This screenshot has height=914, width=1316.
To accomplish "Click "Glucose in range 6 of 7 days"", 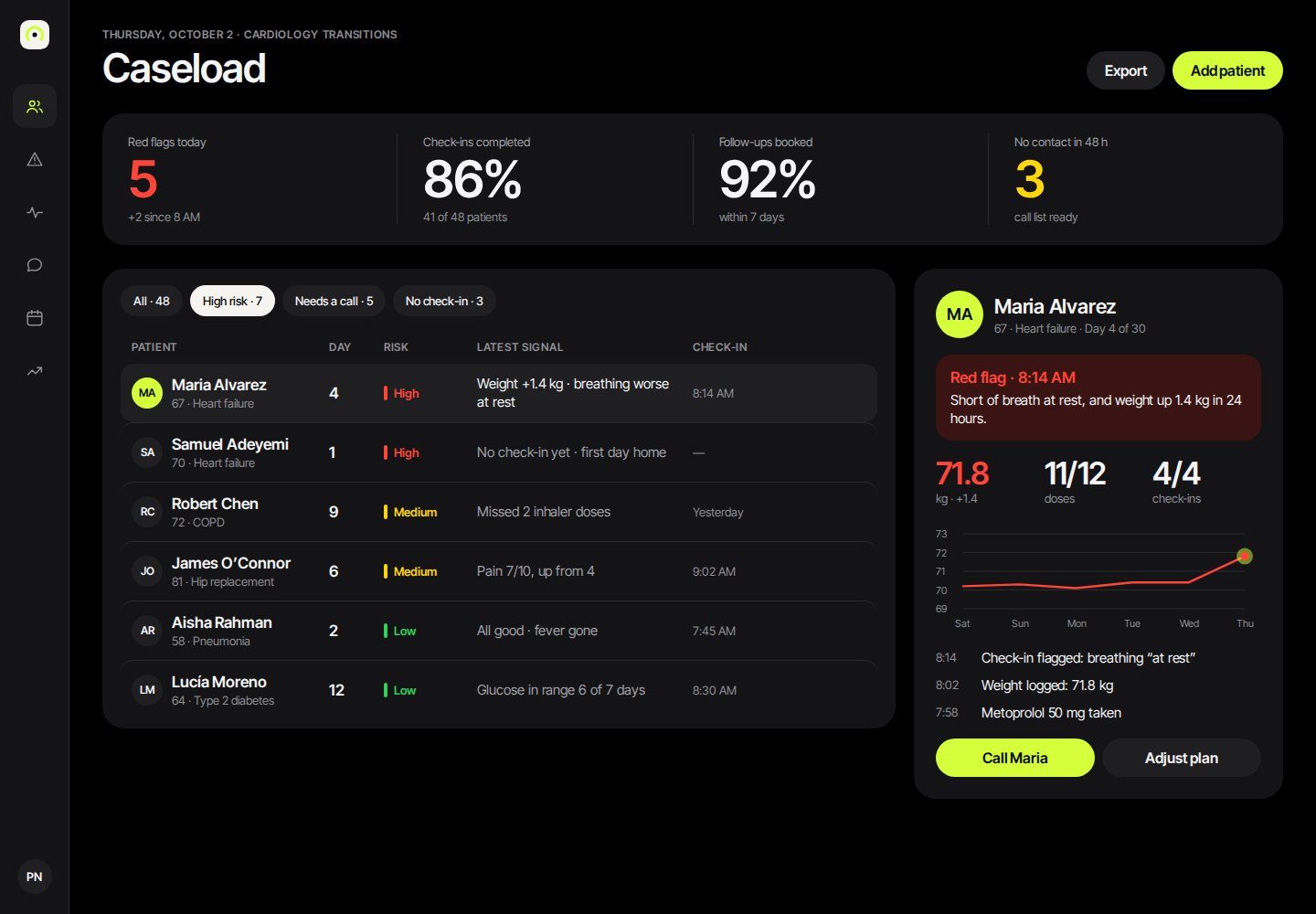I will 560,690.
